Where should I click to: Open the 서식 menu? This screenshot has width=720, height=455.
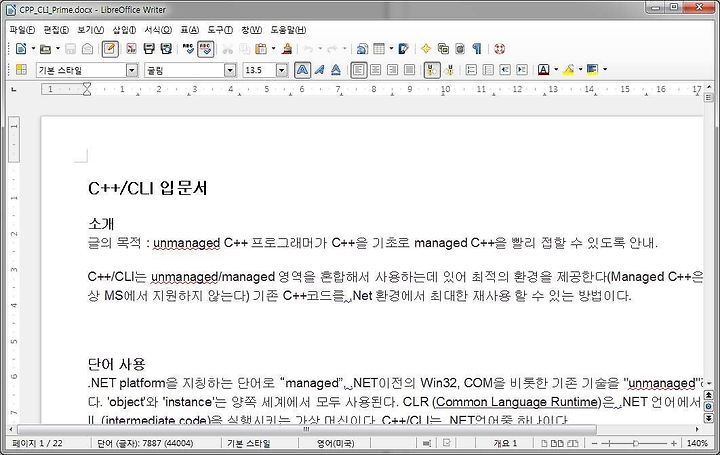[158, 30]
